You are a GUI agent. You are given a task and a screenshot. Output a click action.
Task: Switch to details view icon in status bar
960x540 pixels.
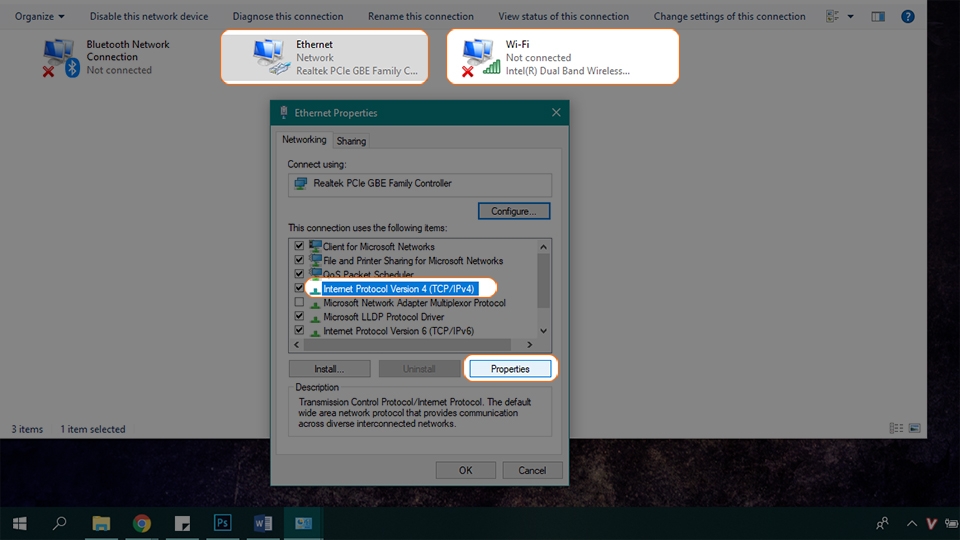point(896,428)
